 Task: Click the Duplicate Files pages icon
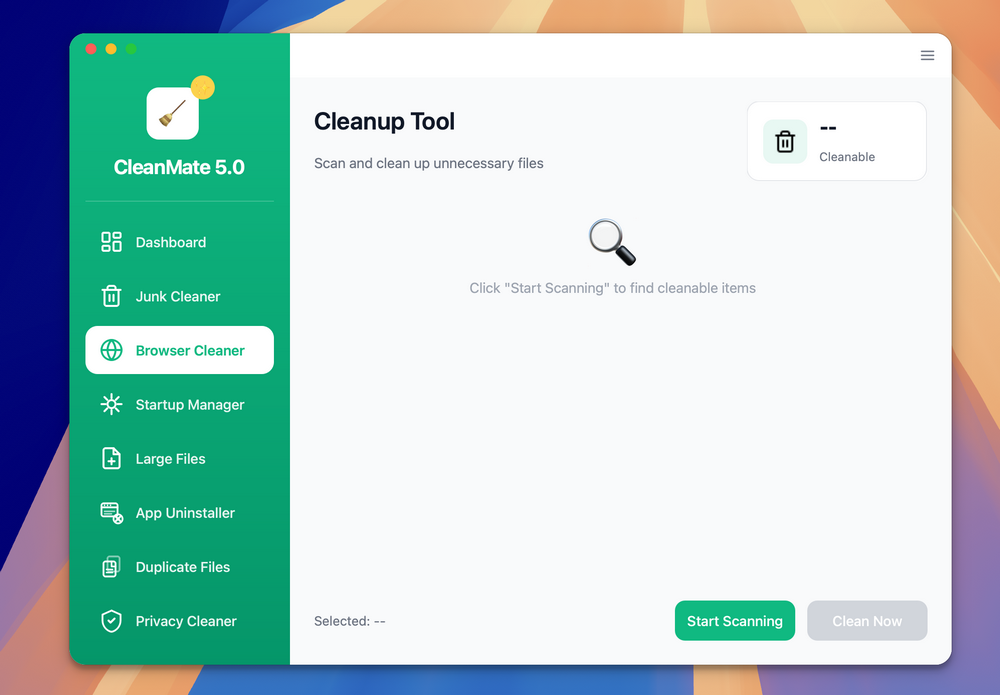pyautogui.click(x=111, y=567)
